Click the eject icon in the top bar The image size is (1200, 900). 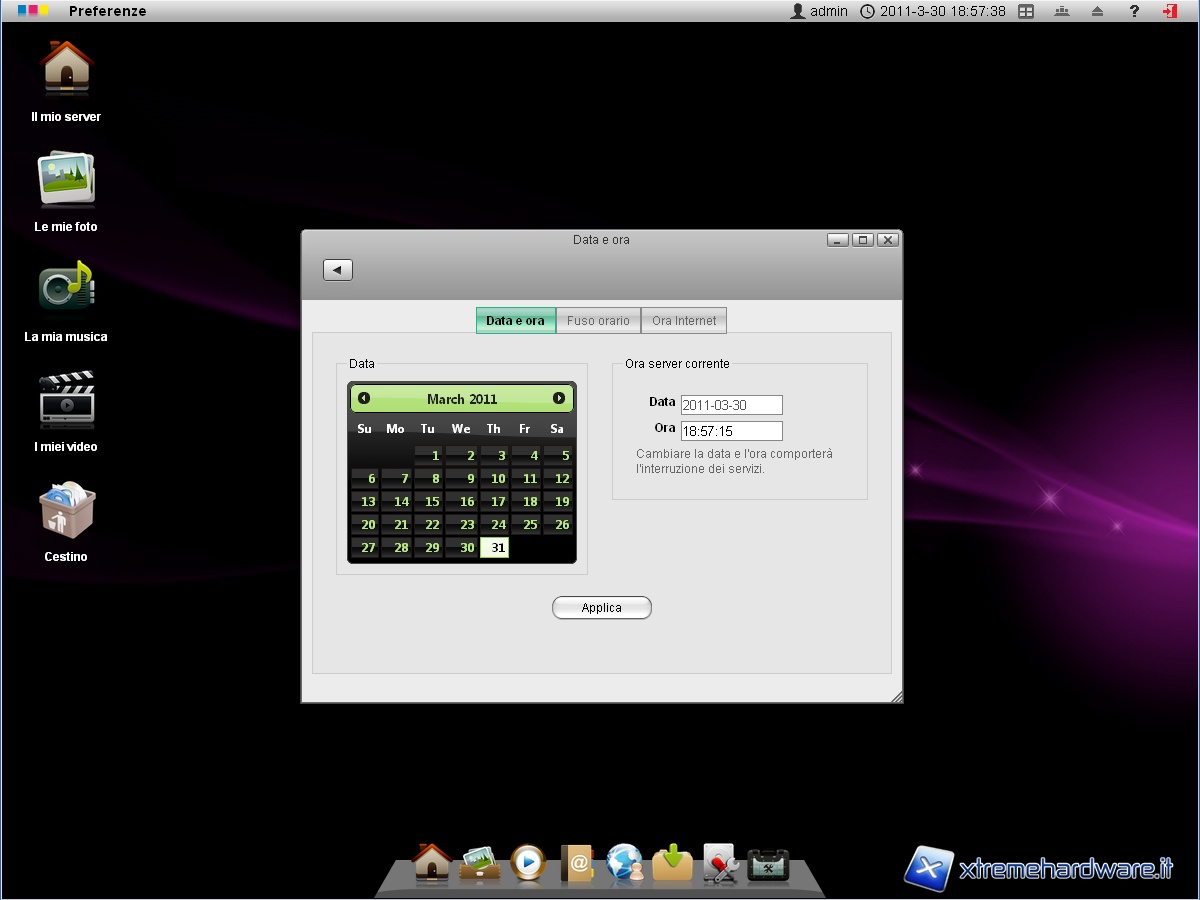point(1097,11)
